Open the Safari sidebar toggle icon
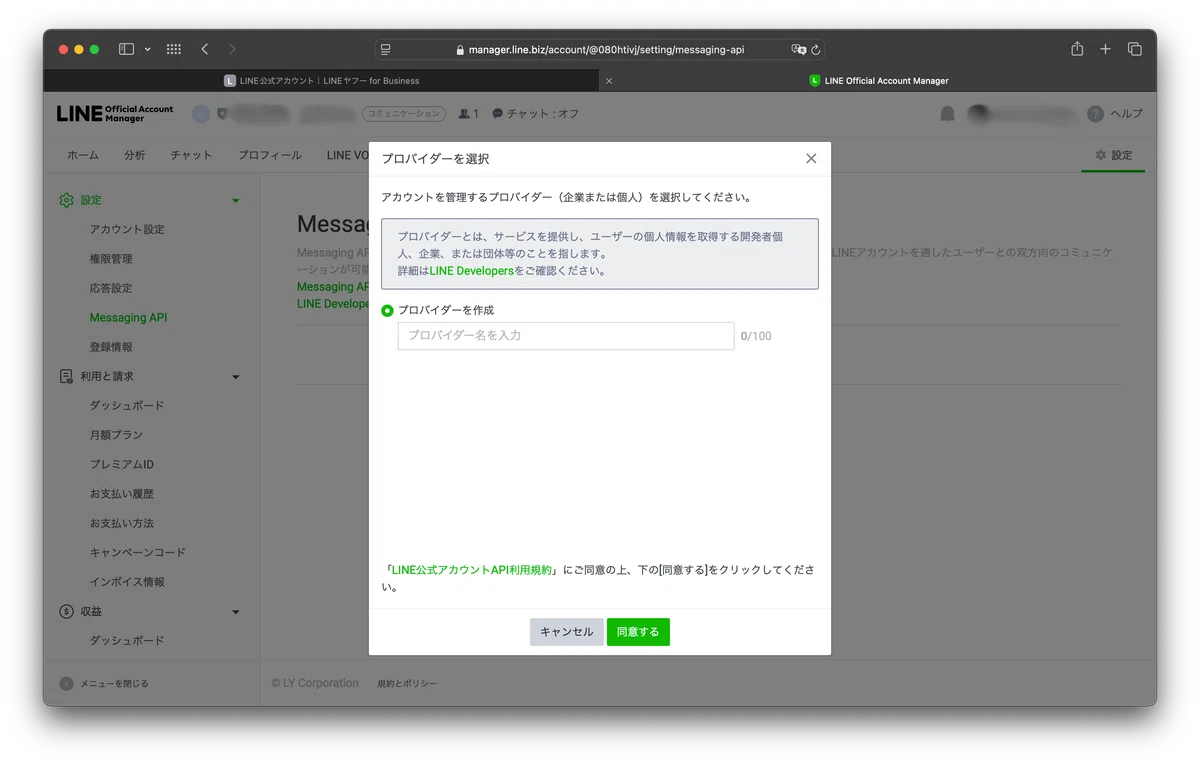This screenshot has height=763, width=1200. tap(126, 49)
